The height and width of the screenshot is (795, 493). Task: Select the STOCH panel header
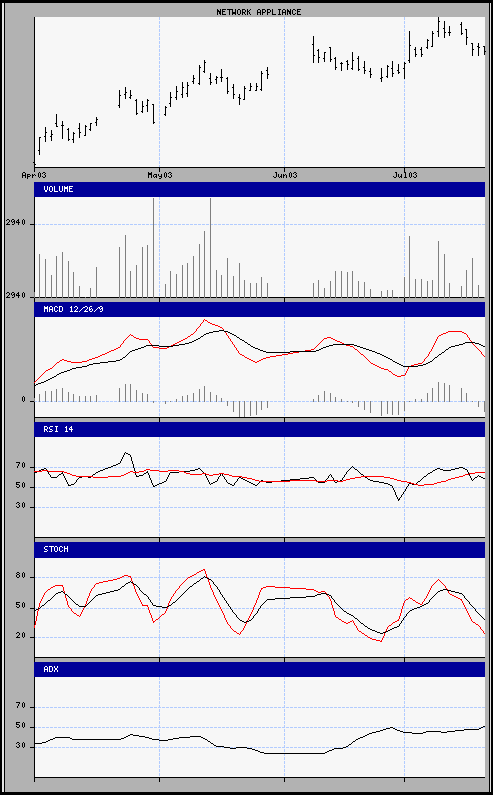click(260, 550)
